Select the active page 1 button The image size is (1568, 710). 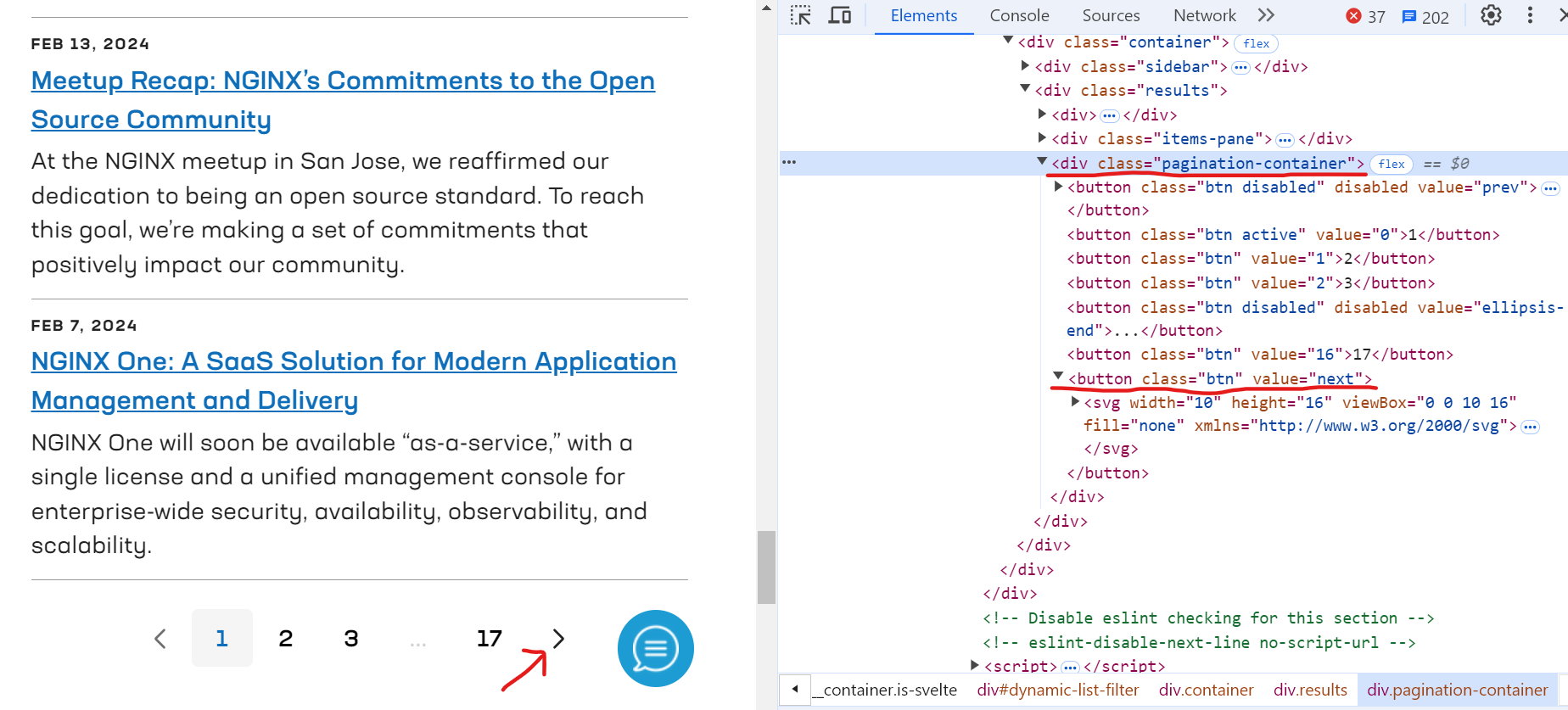[x=221, y=638]
